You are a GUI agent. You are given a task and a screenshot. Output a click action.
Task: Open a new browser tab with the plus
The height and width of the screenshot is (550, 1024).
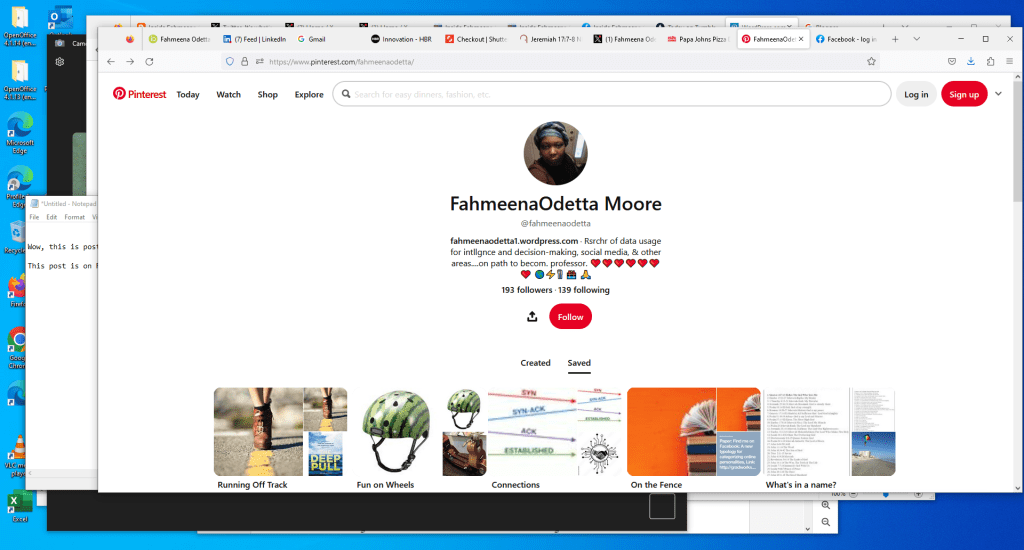click(895, 39)
